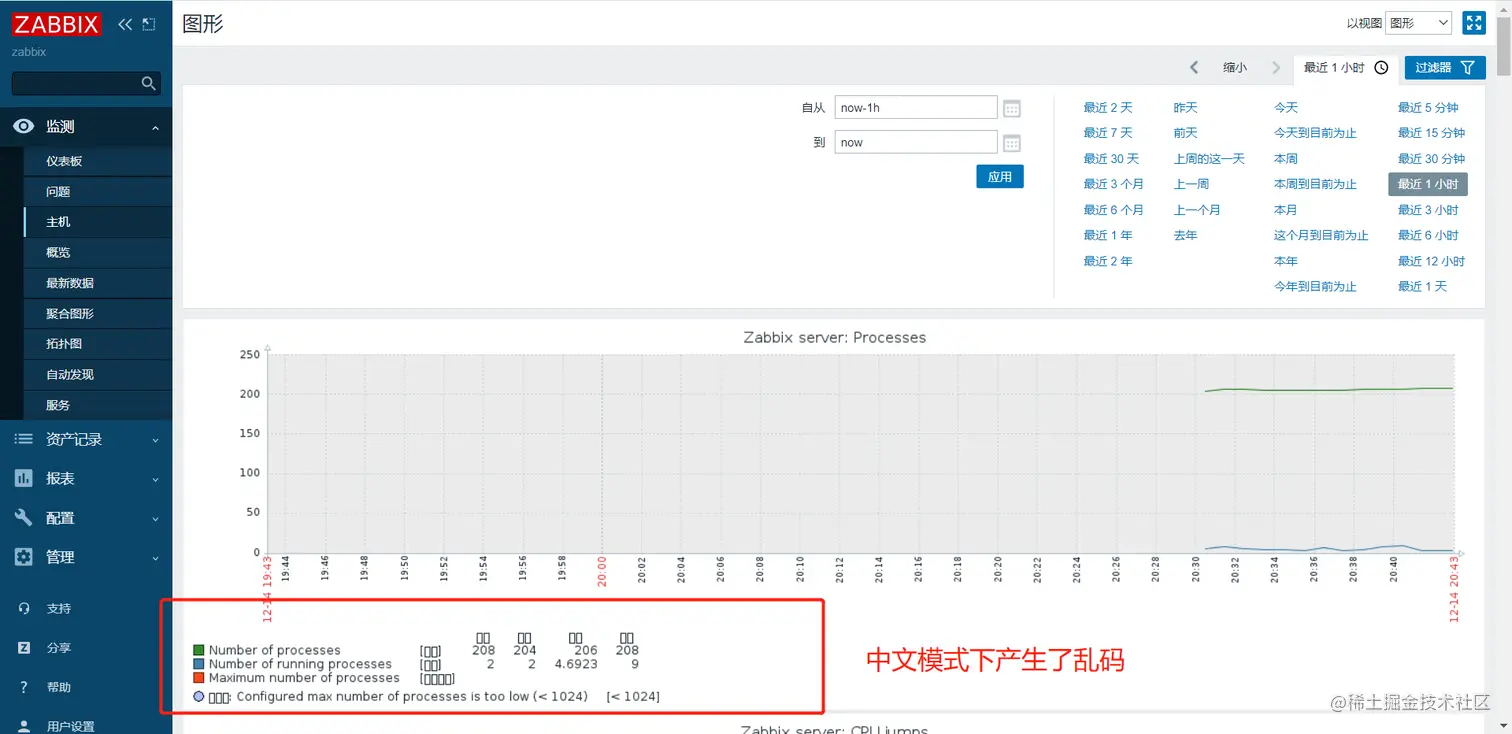Open the kiosk fullscreen mode icon
1512x734 pixels.
click(x=1473, y=23)
